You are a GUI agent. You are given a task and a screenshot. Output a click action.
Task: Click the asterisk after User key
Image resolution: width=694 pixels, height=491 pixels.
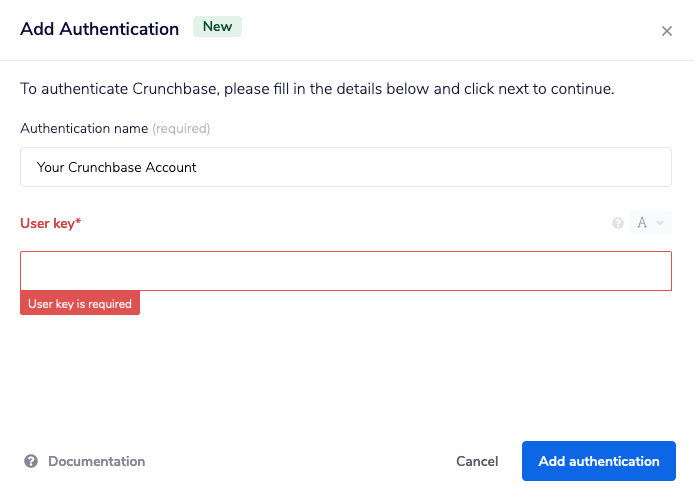78,222
